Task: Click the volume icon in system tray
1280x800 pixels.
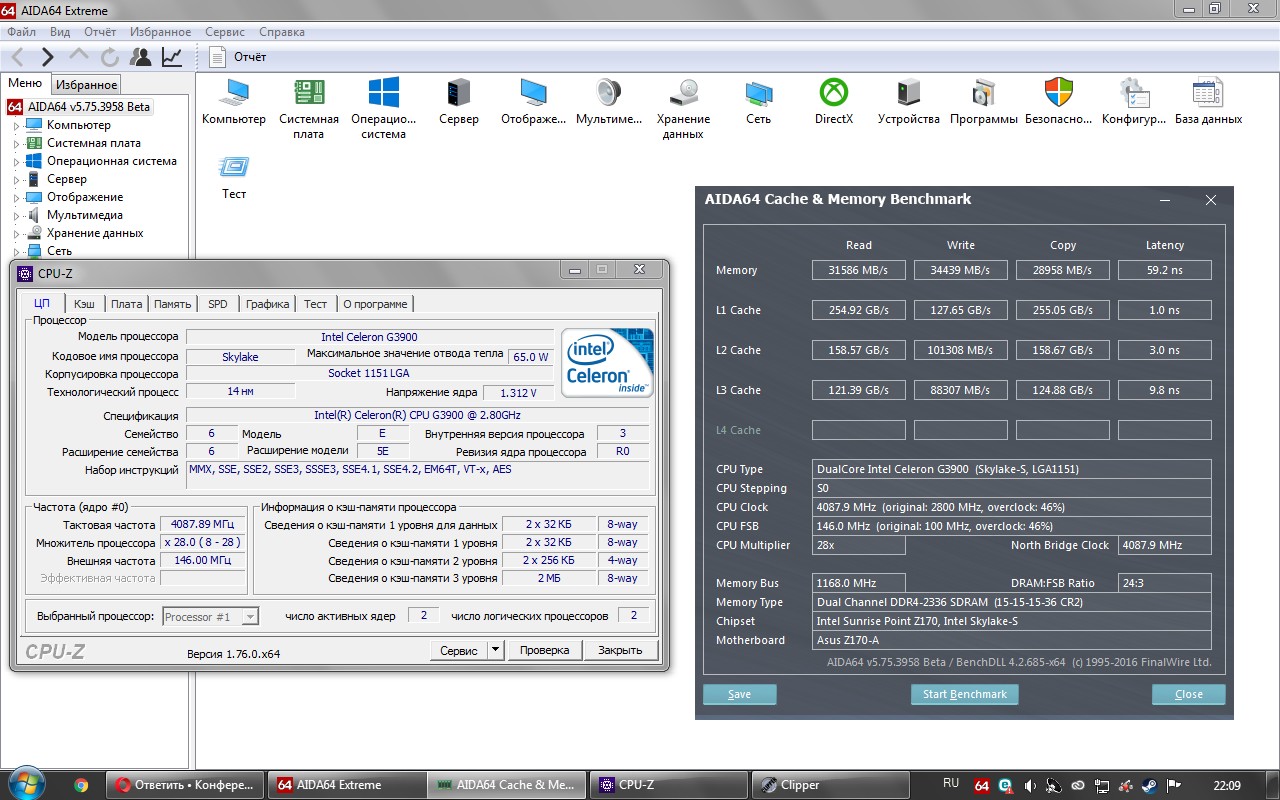Action: coord(1030,786)
